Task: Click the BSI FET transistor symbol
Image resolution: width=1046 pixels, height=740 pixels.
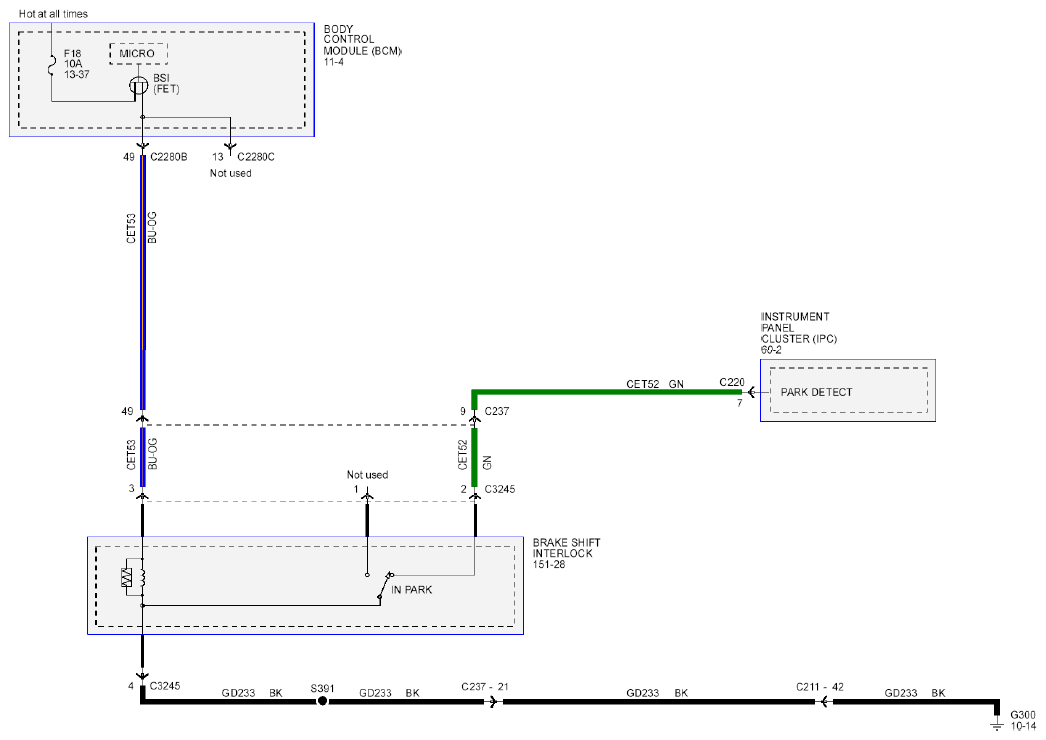Action: pos(139,86)
